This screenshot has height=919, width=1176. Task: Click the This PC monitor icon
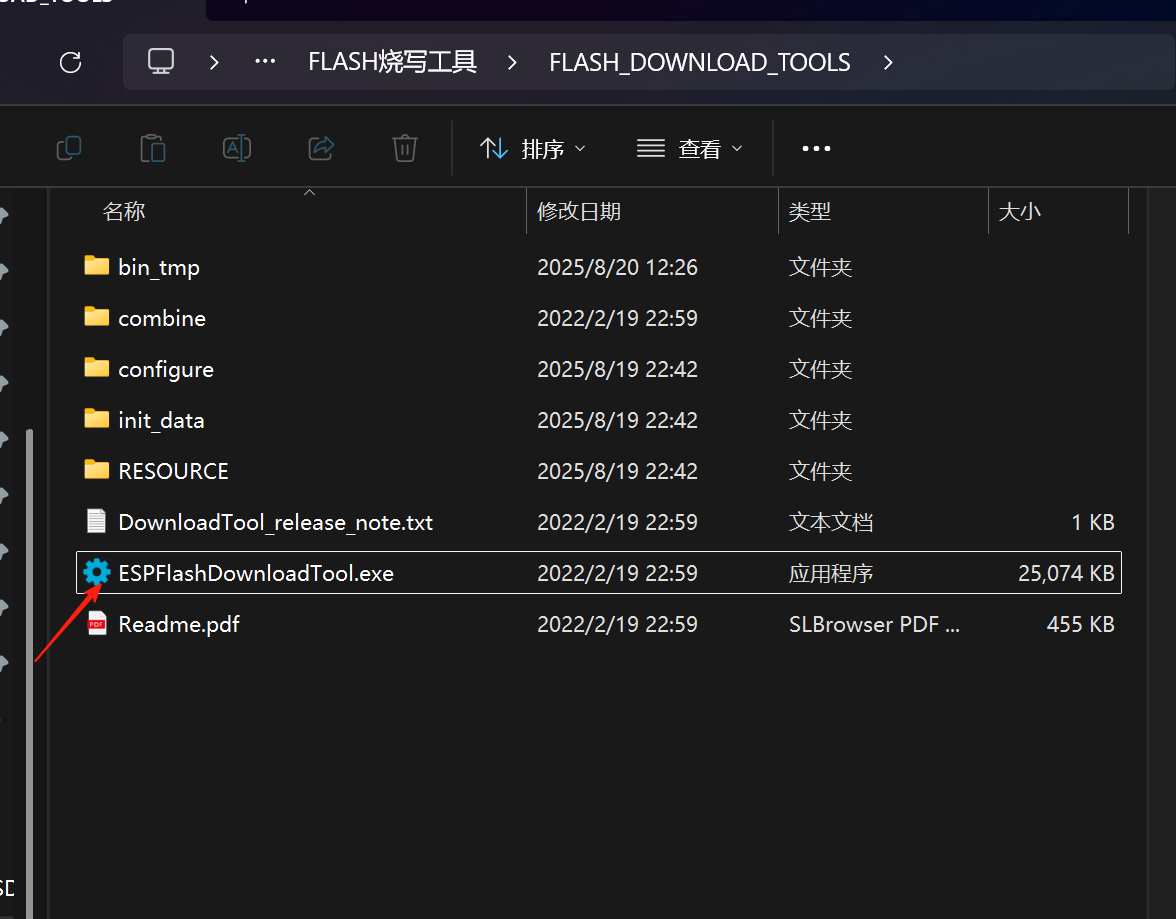(160, 62)
